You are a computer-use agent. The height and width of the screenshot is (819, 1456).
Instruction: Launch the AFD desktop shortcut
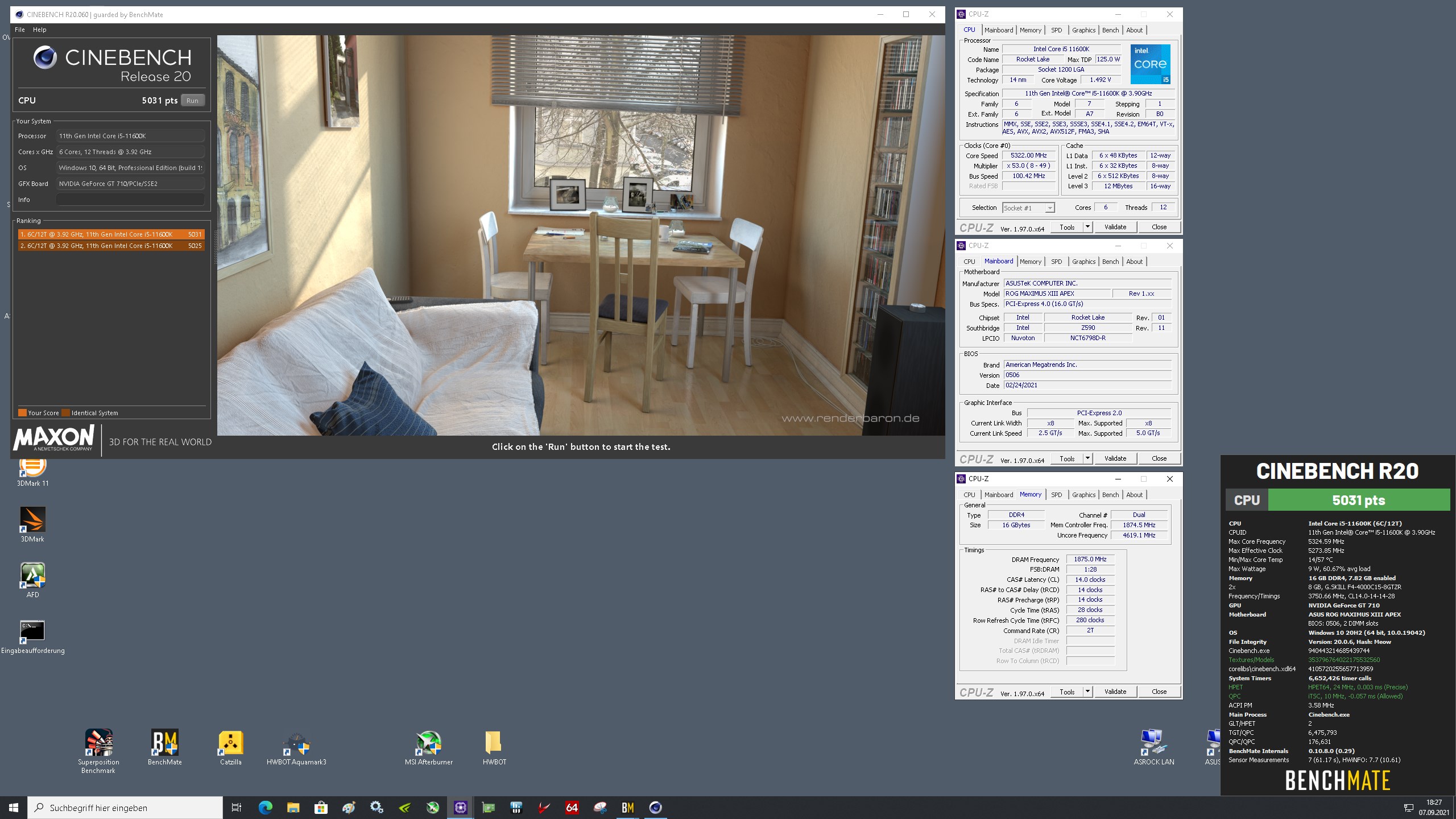32,580
